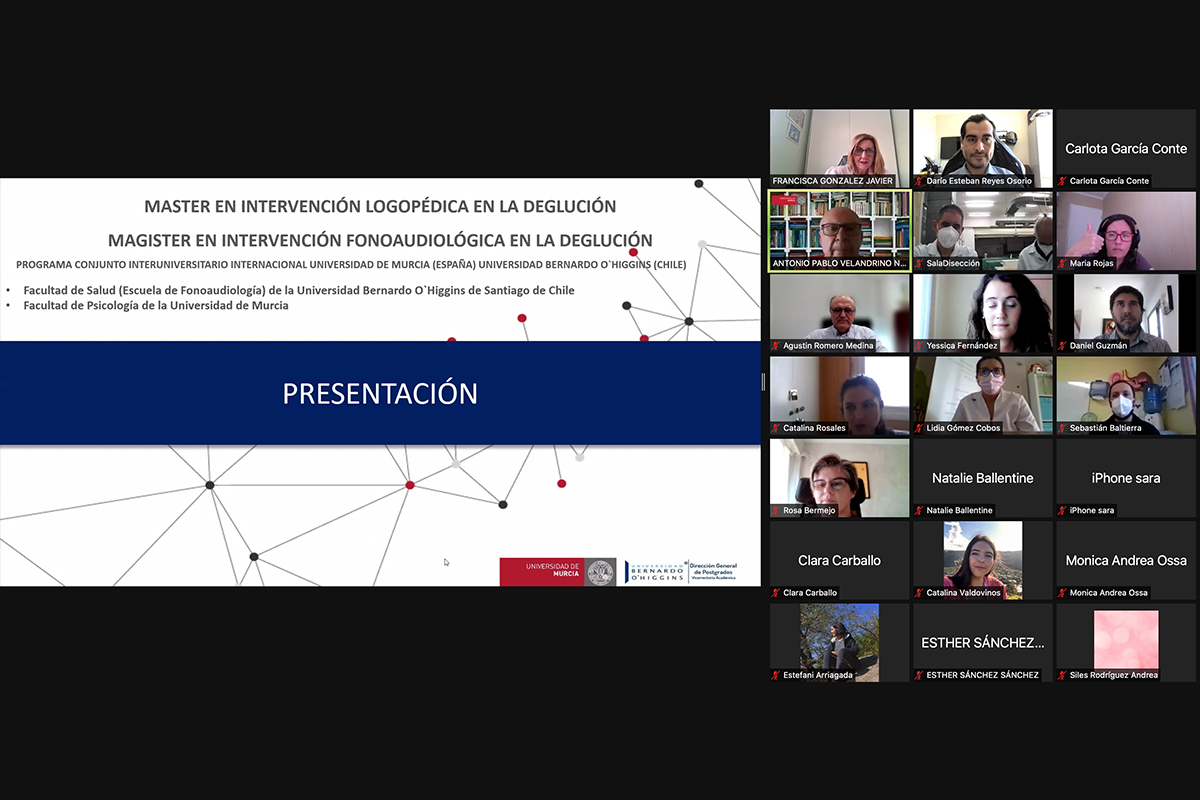Image resolution: width=1200 pixels, height=800 pixels.
Task: Click Estefani Arriagada's profile photo
Action: tap(840, 642)
